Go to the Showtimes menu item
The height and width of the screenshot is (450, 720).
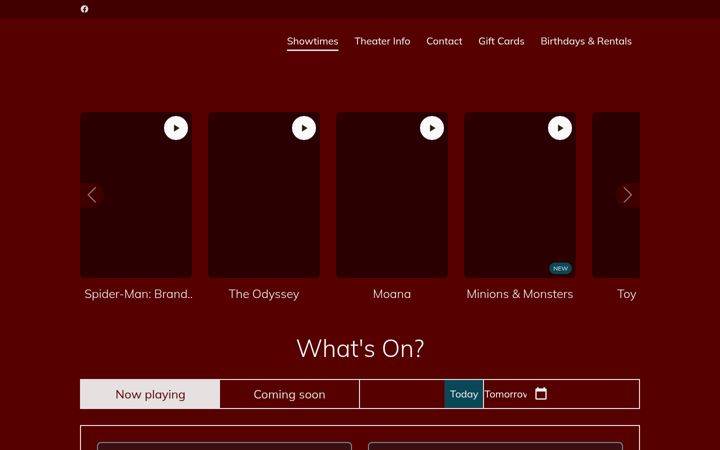point(313,41)
